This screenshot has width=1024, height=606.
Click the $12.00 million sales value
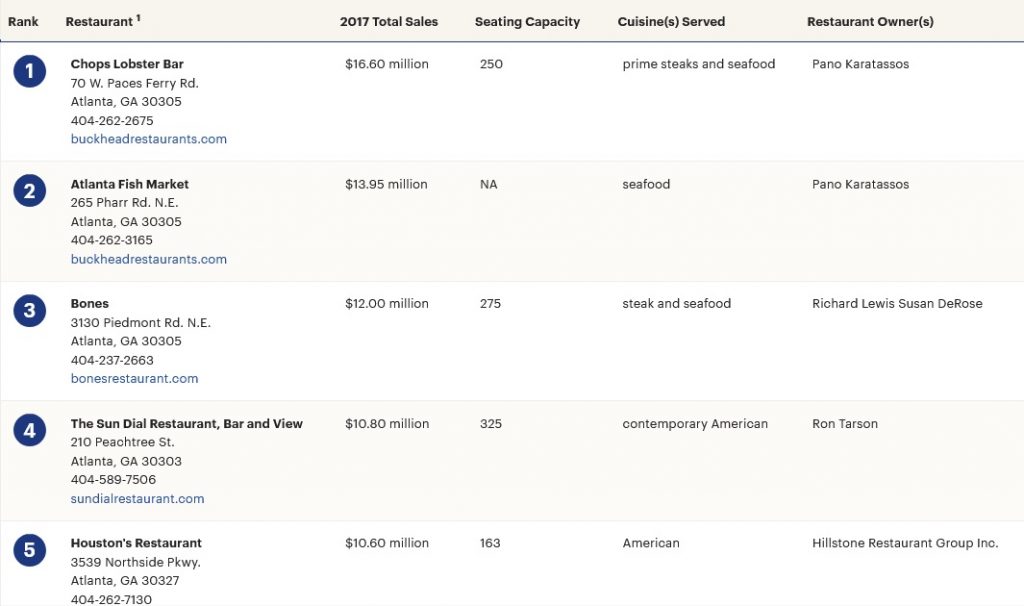(x=387, y=304)
